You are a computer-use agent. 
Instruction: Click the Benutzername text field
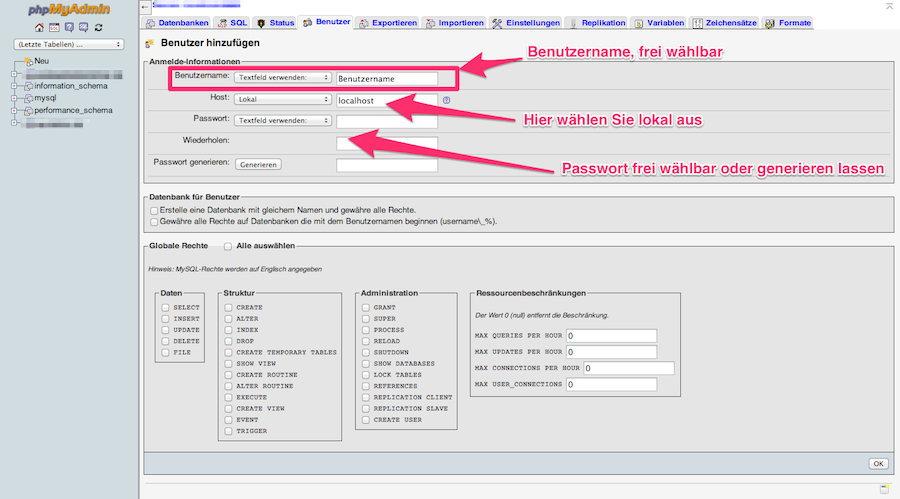click(x=387, y=78)
